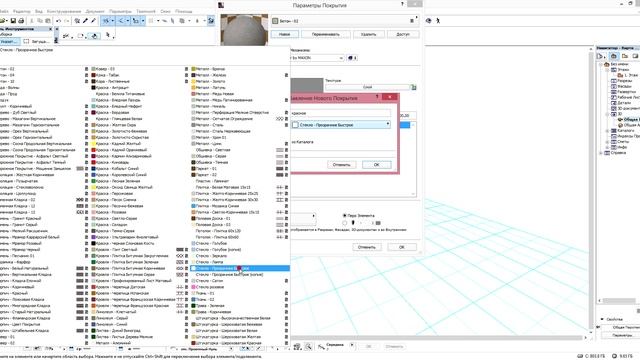The height and width of the screenshot is (360, 640).
Task: Click the Print icon in the toolbar
Action: coord(21,21)
